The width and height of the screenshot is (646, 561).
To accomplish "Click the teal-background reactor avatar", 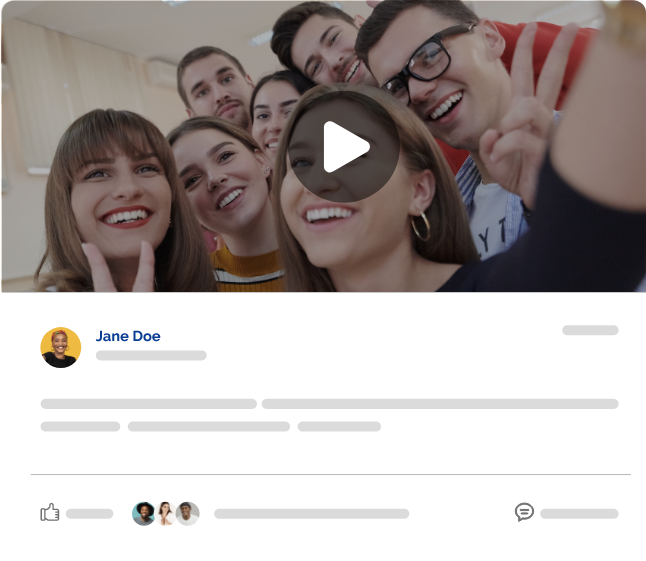I will 144,513.
